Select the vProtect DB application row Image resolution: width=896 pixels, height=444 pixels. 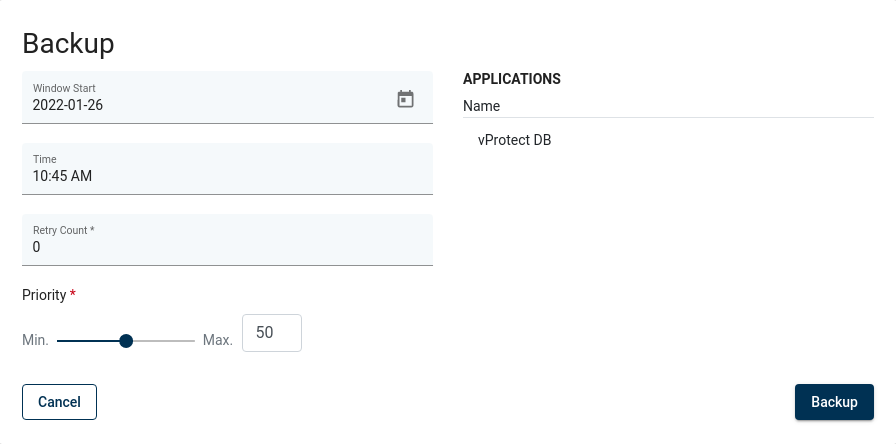pyautogui.click(x=515, y=140)
